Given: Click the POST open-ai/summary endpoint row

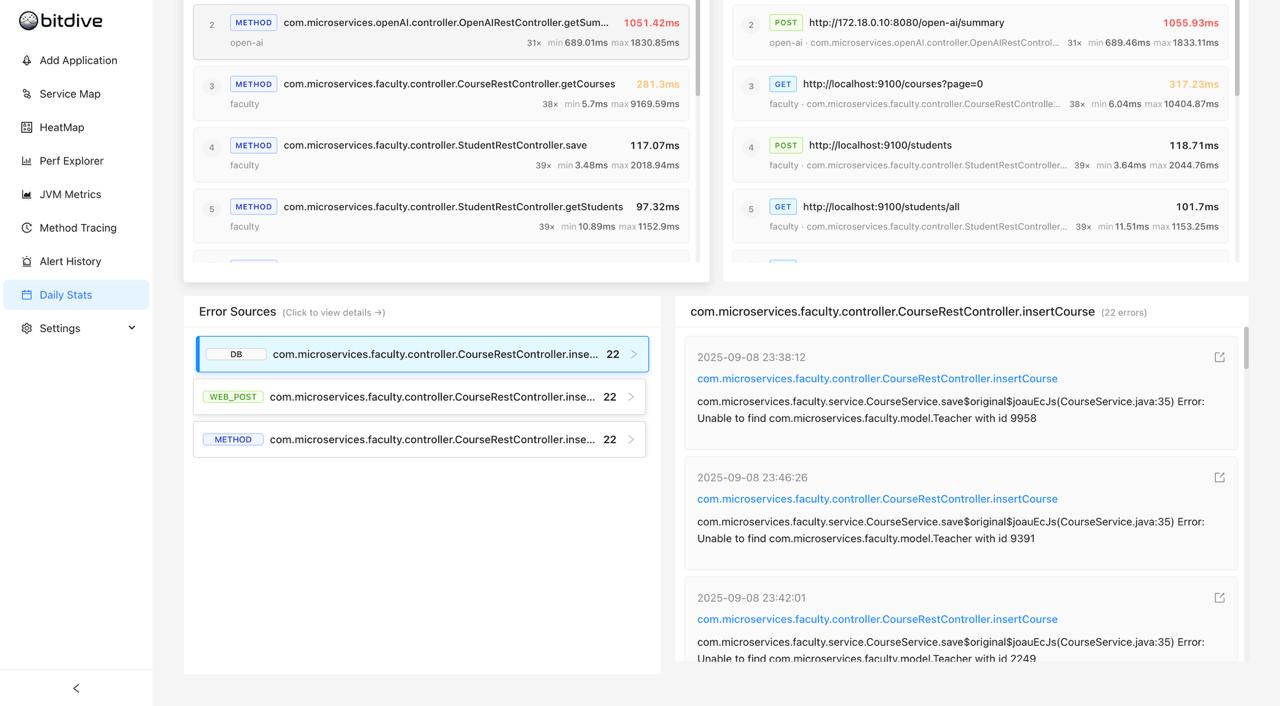Looking at the screenshot, I should 980,32.
